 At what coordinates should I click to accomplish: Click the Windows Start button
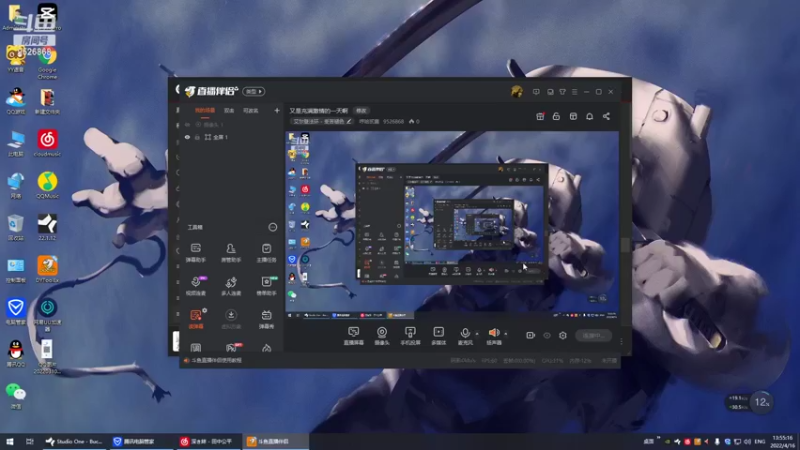(x=10, y=441)
